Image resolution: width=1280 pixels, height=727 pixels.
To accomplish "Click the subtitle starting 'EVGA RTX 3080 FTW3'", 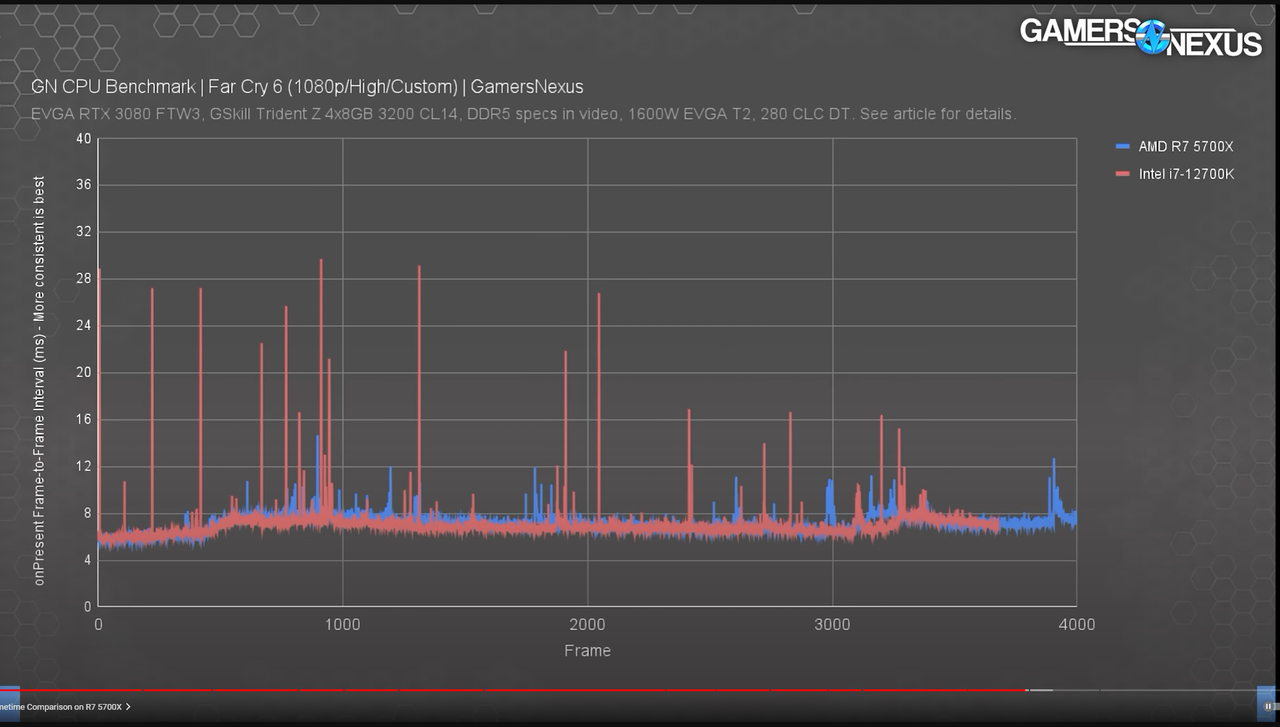I will pos(523,114).
